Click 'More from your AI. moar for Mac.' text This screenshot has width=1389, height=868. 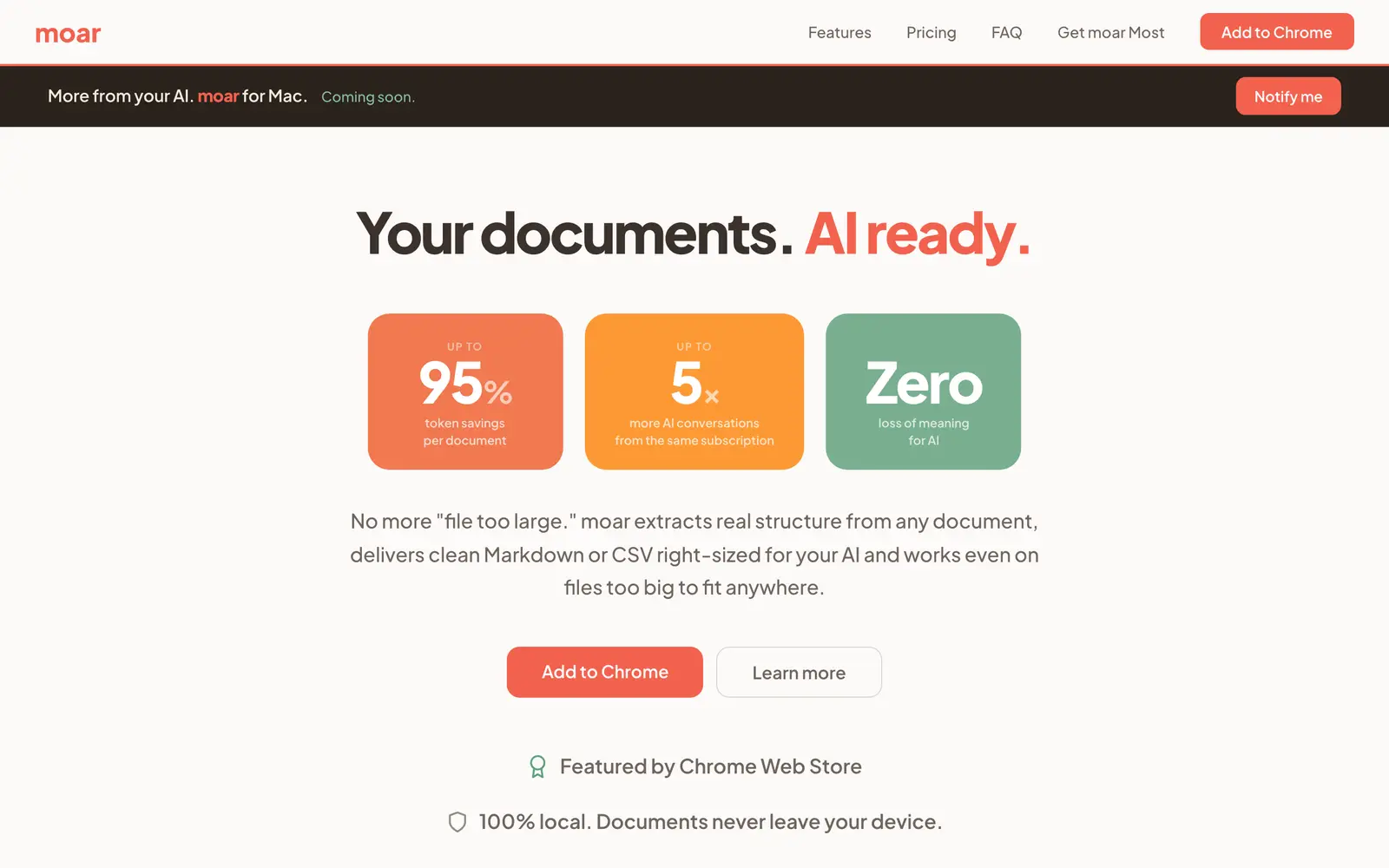click(178, 96)
